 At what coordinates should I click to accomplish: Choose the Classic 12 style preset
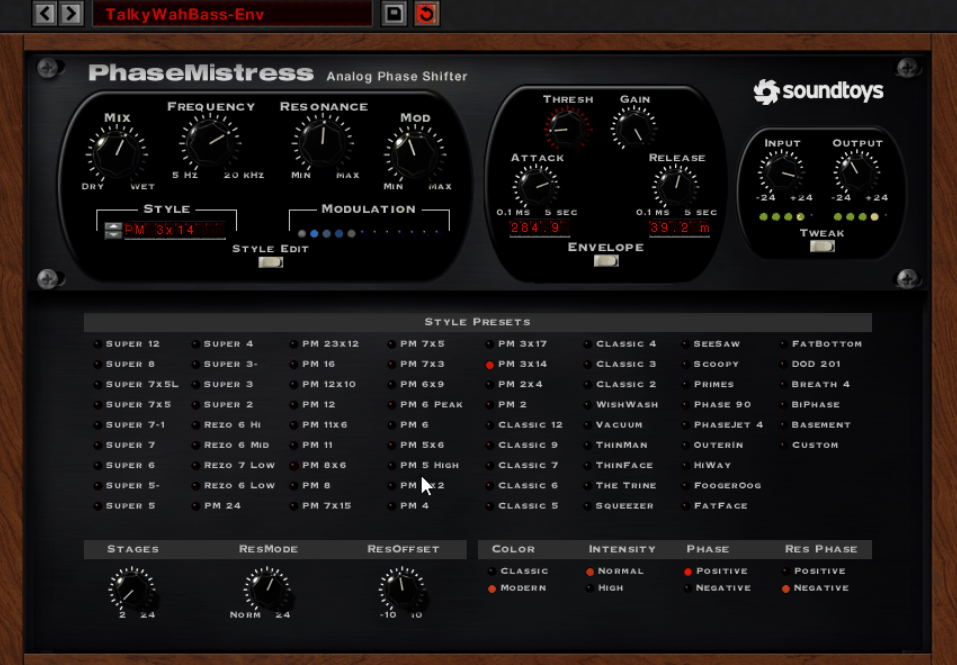(524, 425)
